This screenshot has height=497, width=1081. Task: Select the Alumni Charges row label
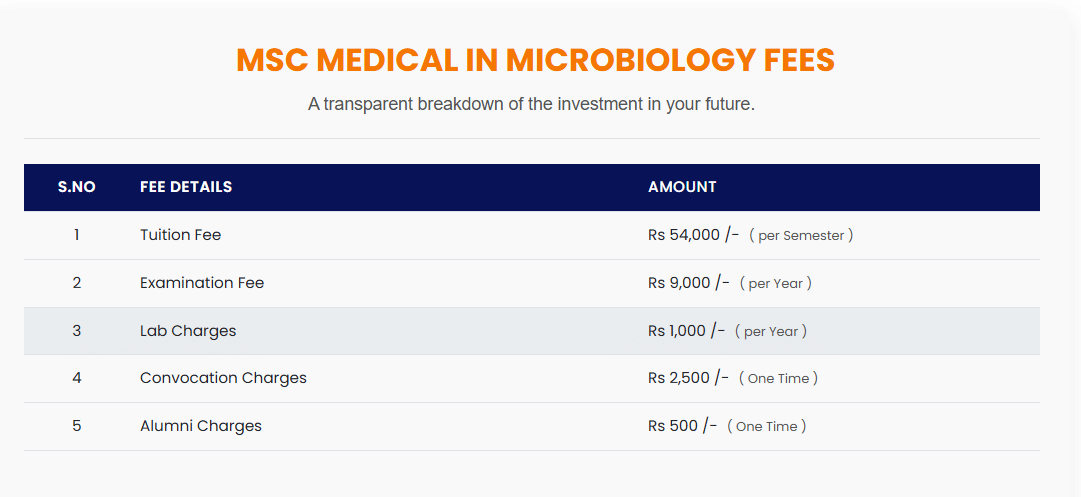(x=201, y=426)
